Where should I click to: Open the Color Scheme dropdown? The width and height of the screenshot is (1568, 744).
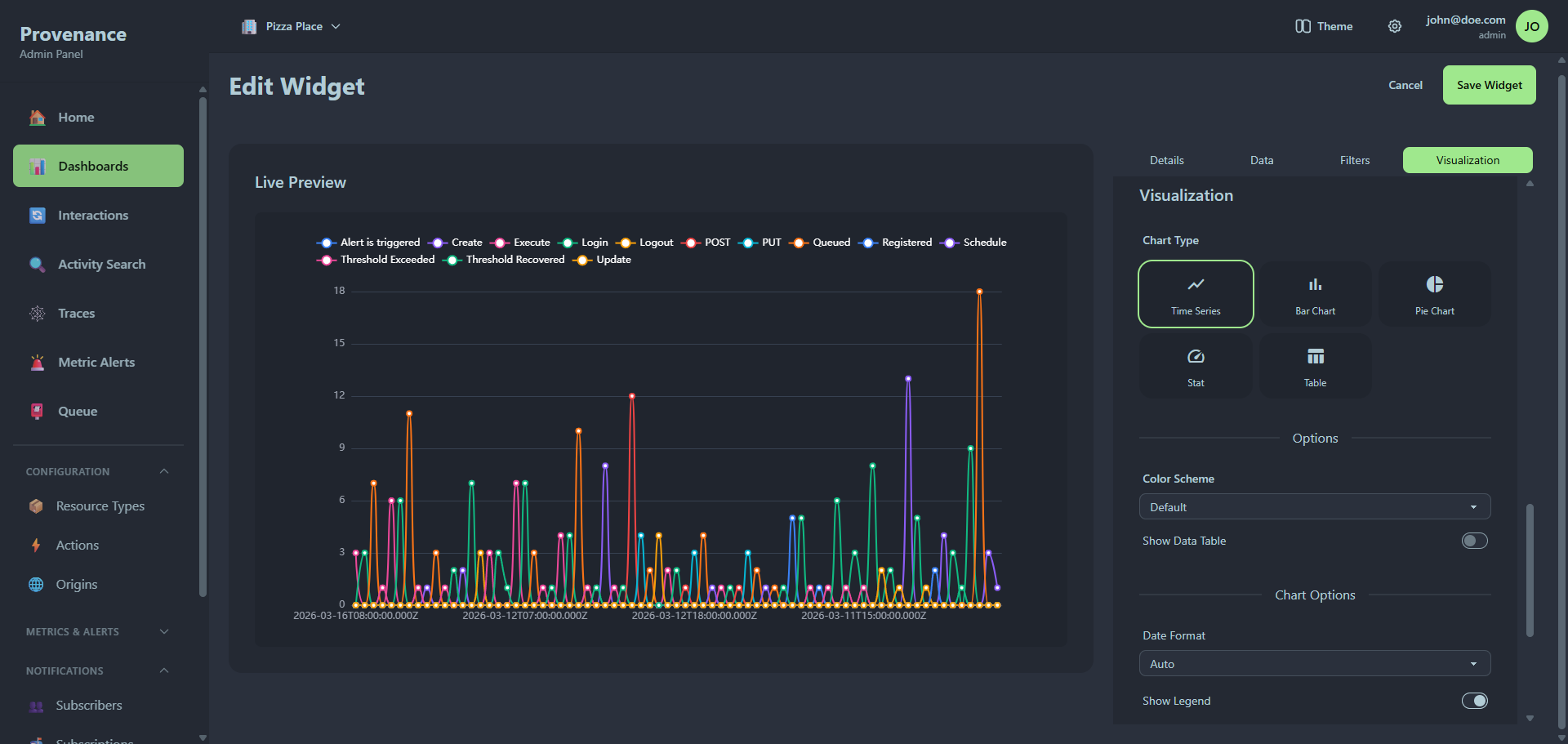[1314, 506]
